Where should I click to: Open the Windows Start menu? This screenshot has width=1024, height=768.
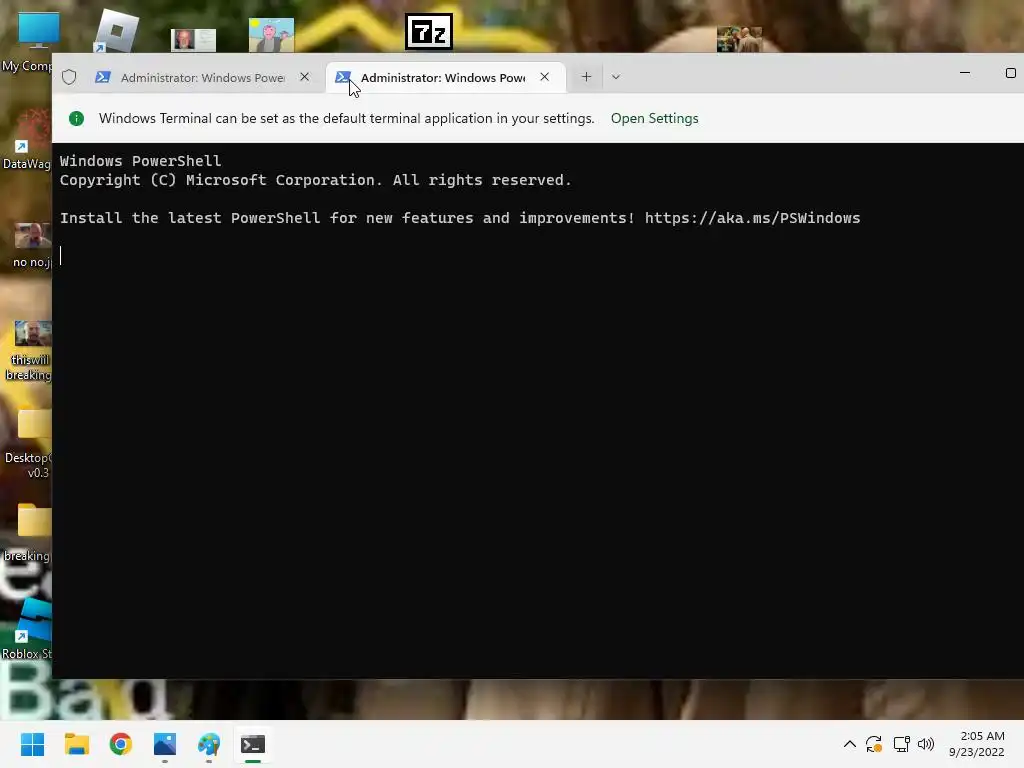click(x=32, y=744)
